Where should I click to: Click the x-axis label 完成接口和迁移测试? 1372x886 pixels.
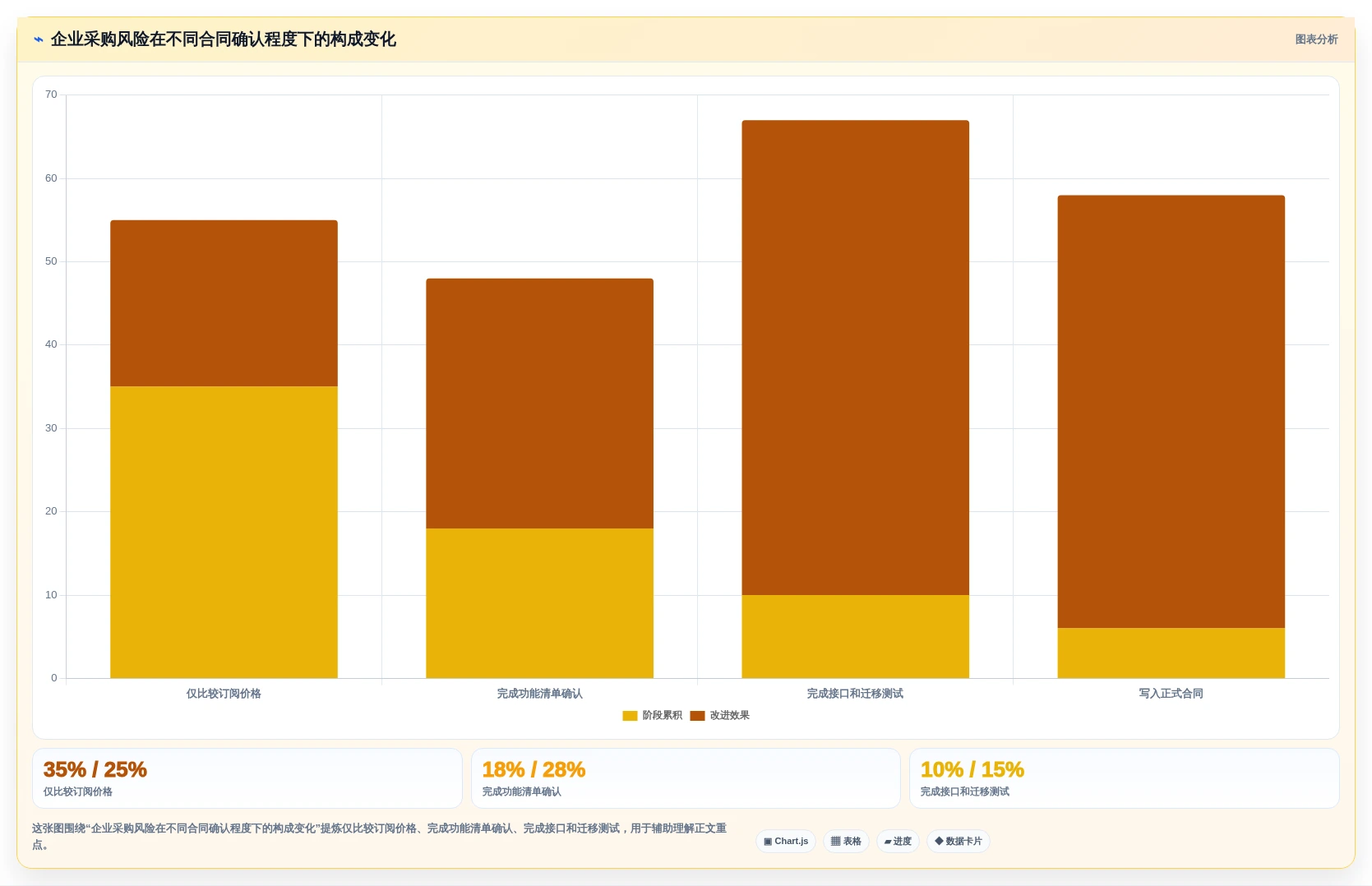click(x=855, y=694)
